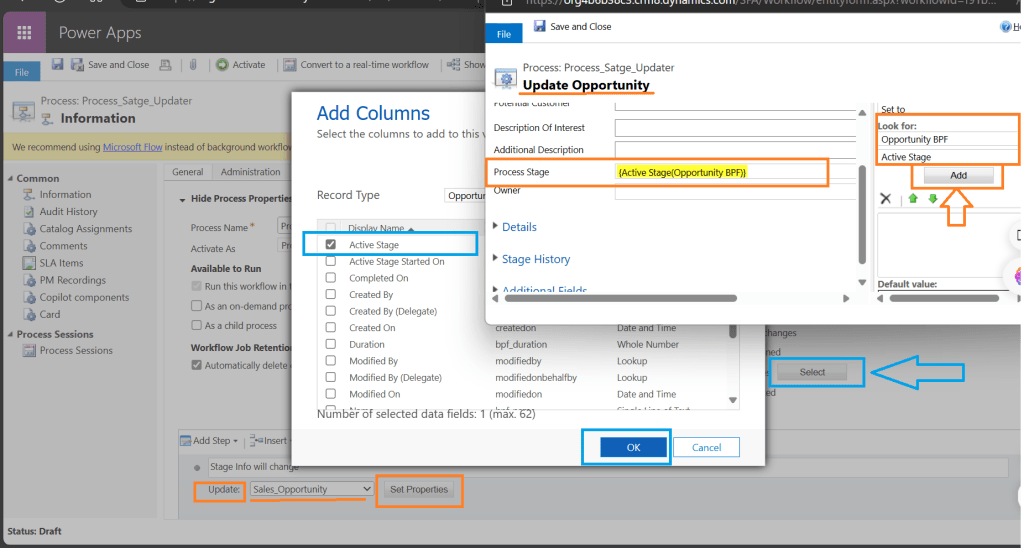The height and width of the screenshot is (555, 1024).
Task: Open the Microsoft Flow link
Action: [133, 147]
